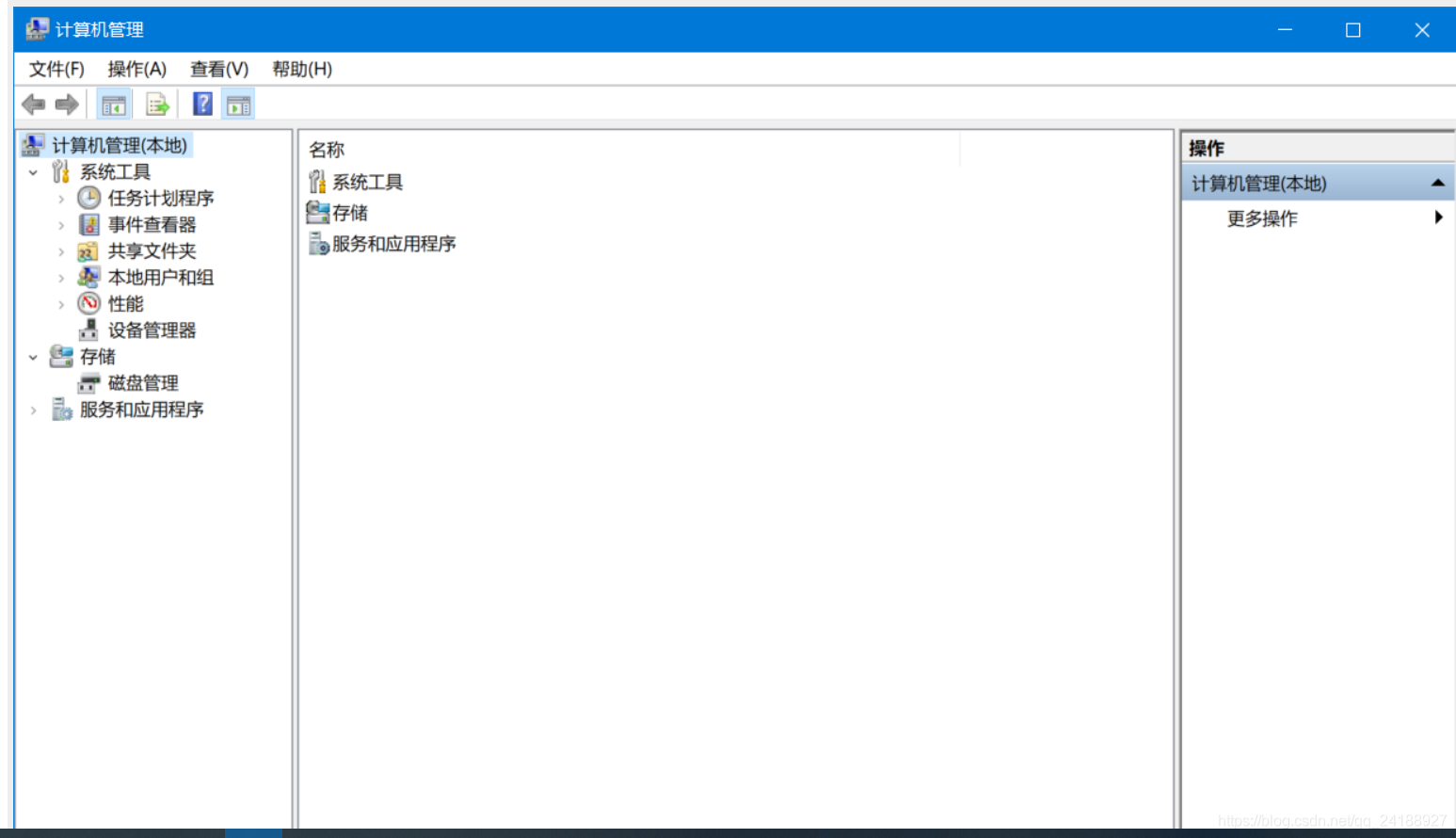Click the export list icon
1456x838 pixels.
point(157,104)
